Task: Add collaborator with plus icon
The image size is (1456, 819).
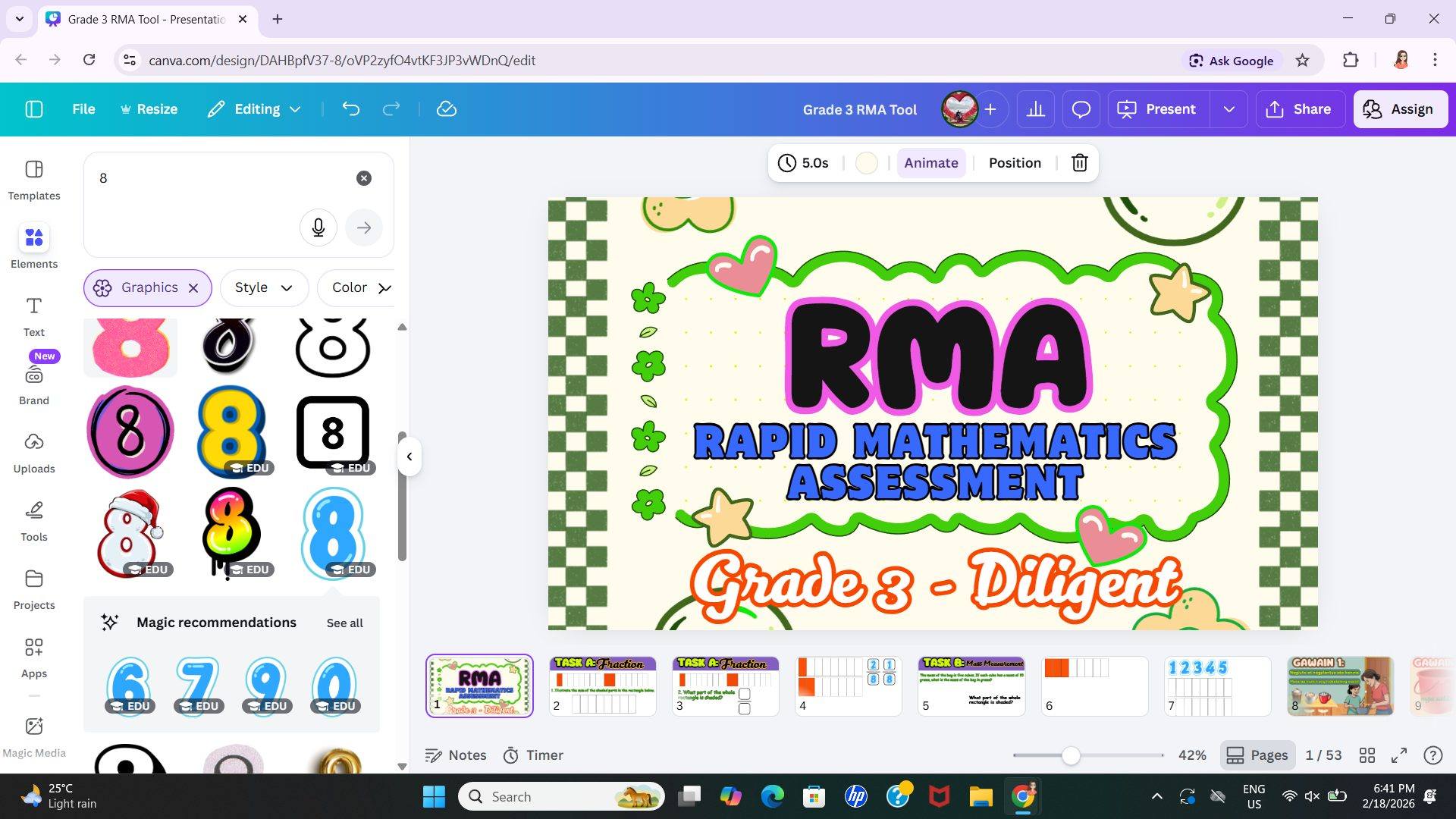Action: [990, 109]
